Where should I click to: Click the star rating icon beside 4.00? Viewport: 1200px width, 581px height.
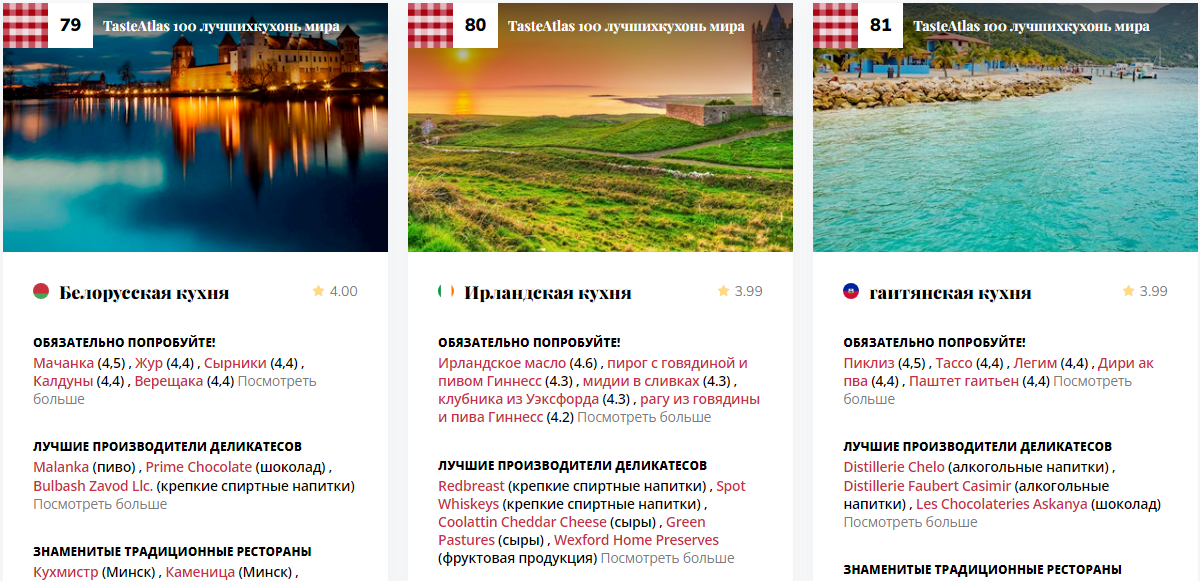click(318, 291)
